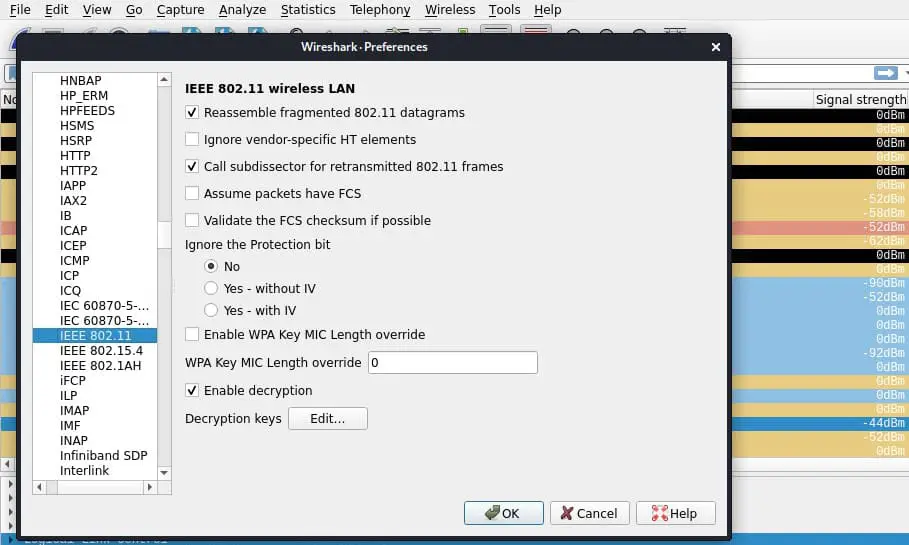909x545 pixels.
Task: Select ICQ protocol entry
Action: tap(70, 291)
